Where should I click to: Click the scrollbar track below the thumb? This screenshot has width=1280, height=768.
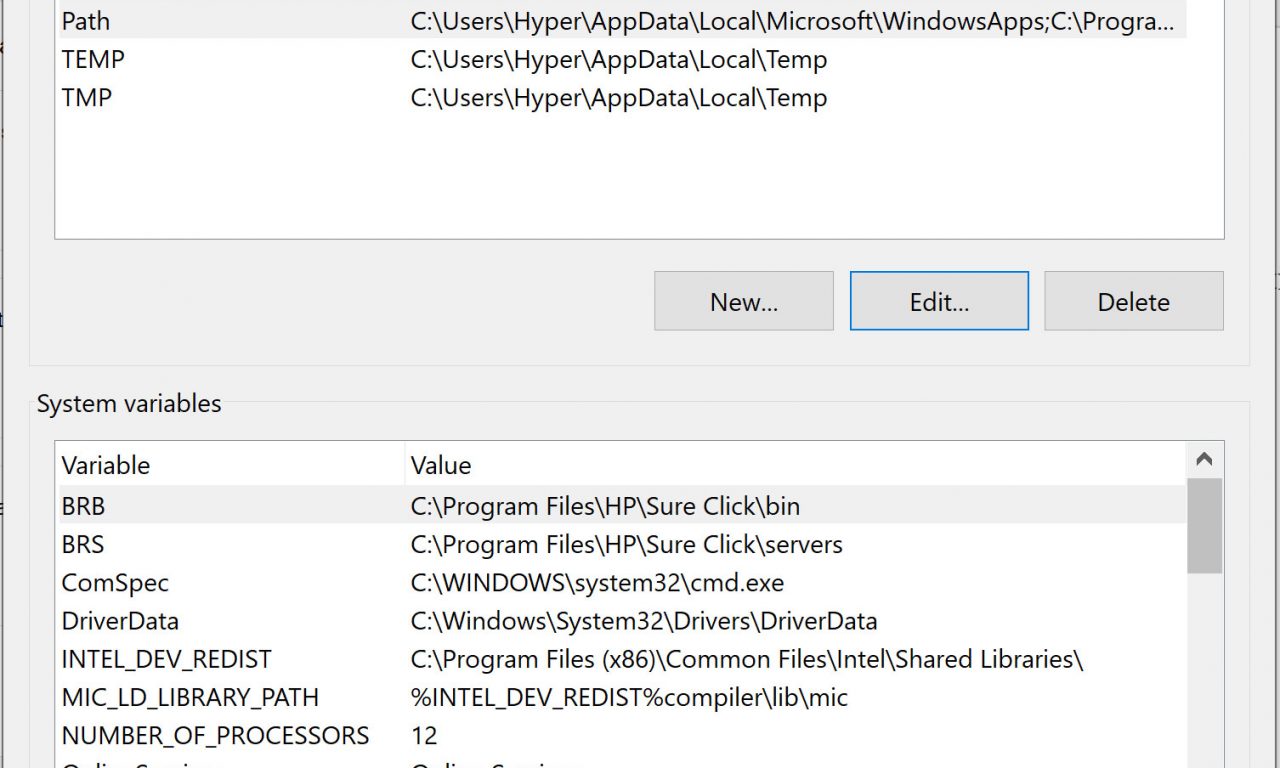tap(1204, 670)
